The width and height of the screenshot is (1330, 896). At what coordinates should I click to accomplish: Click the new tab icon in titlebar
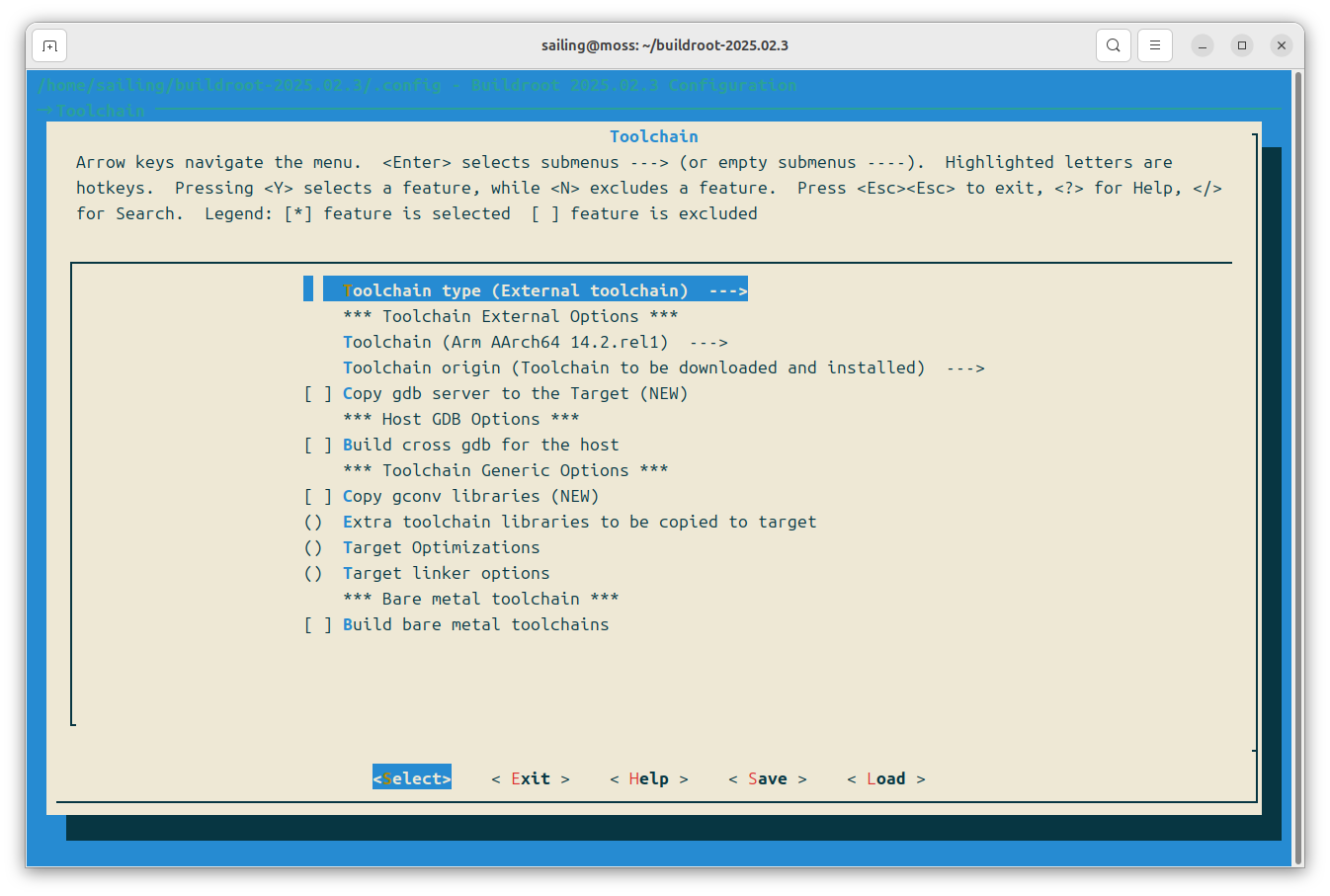(49, 45)
